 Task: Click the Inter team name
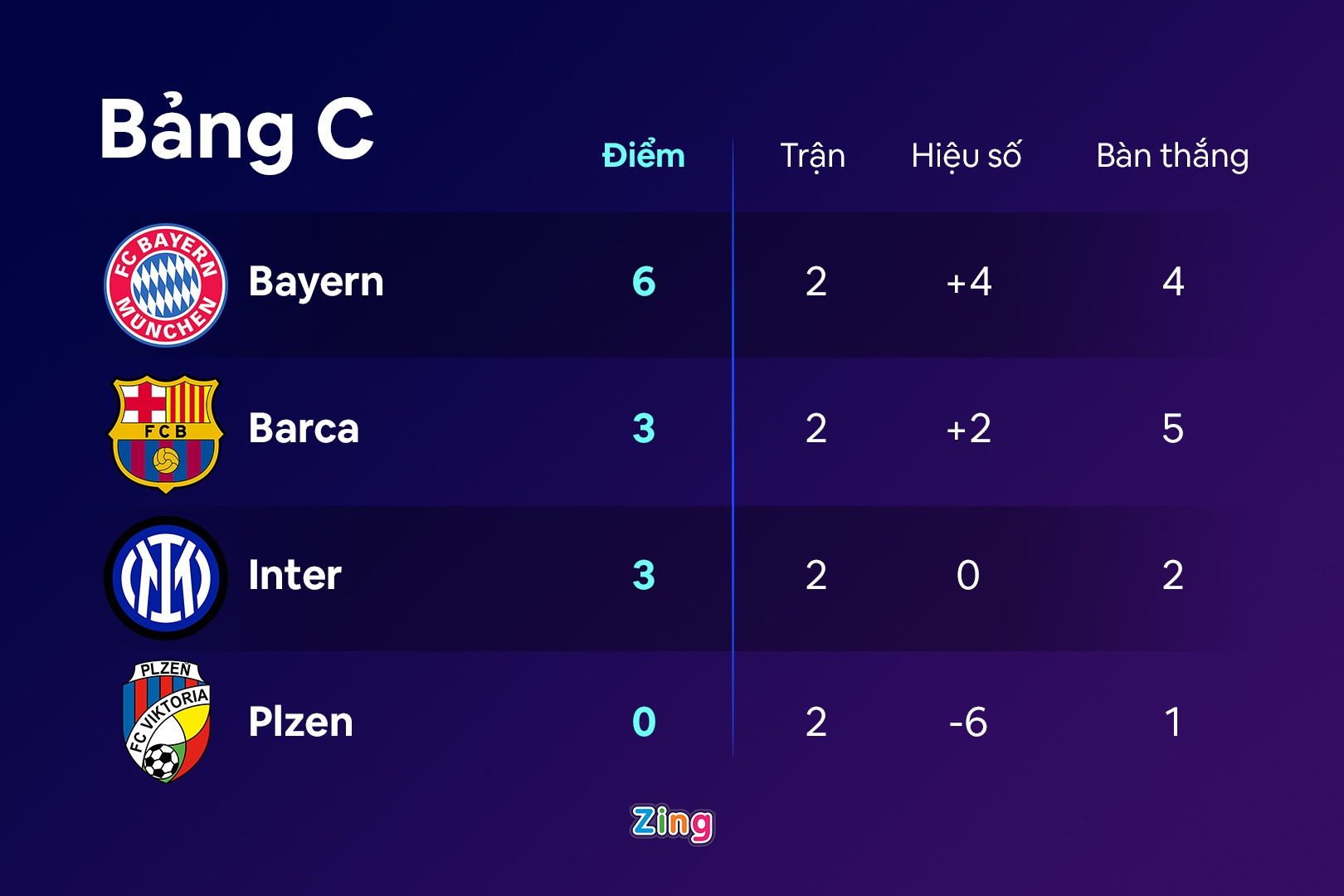click(x=295, y=575)
